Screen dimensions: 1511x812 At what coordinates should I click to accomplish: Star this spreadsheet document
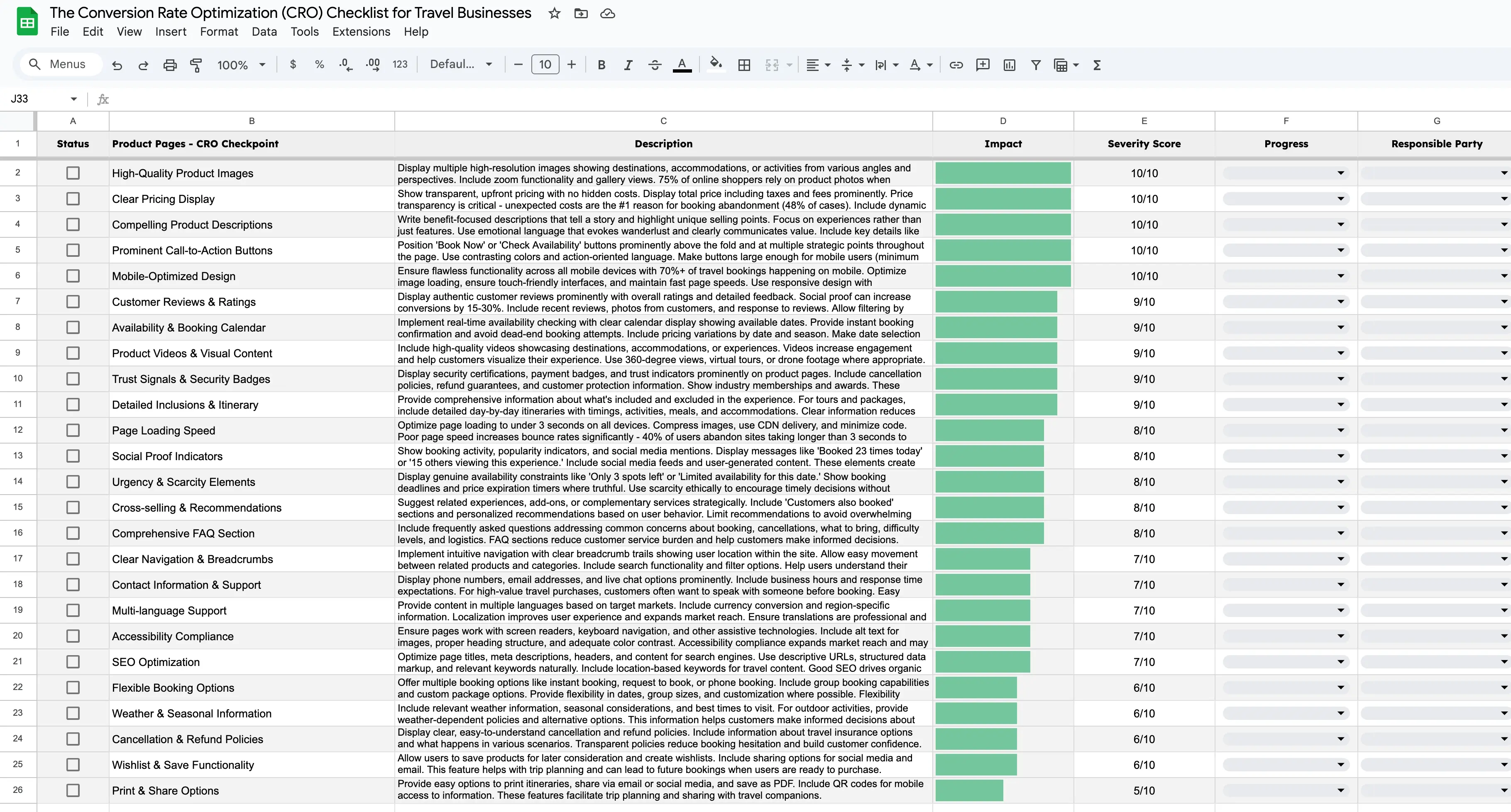[554, 13]
